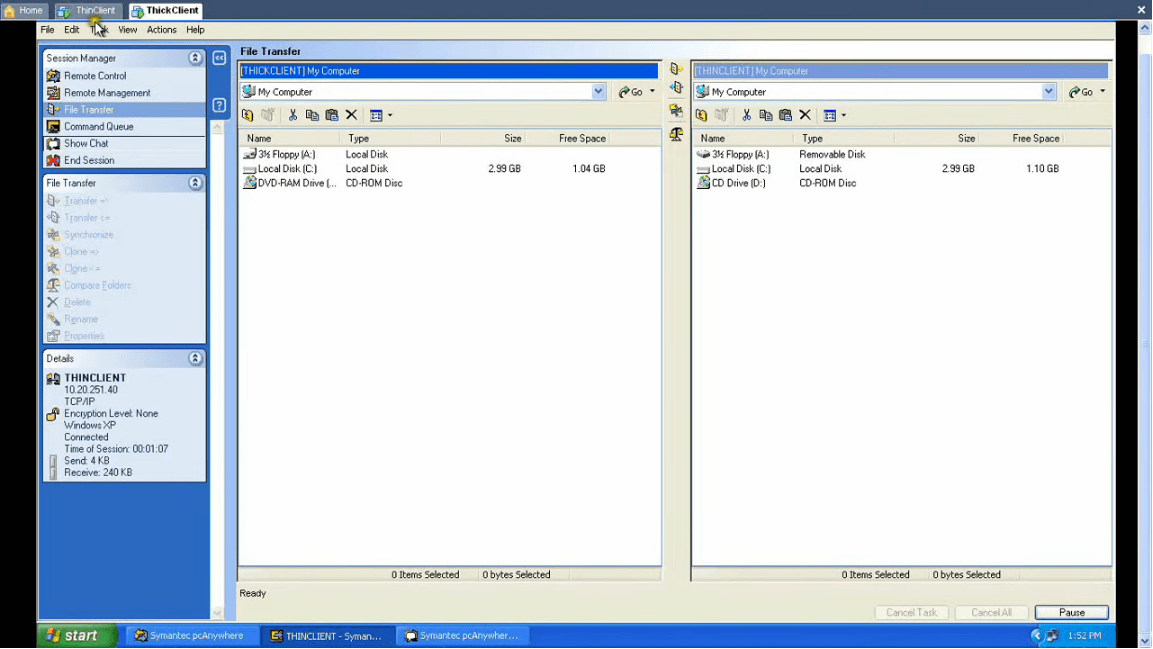Click Cut icon in THICKCLIENT toolbar
1153x649 pixels.
(293, 115)
